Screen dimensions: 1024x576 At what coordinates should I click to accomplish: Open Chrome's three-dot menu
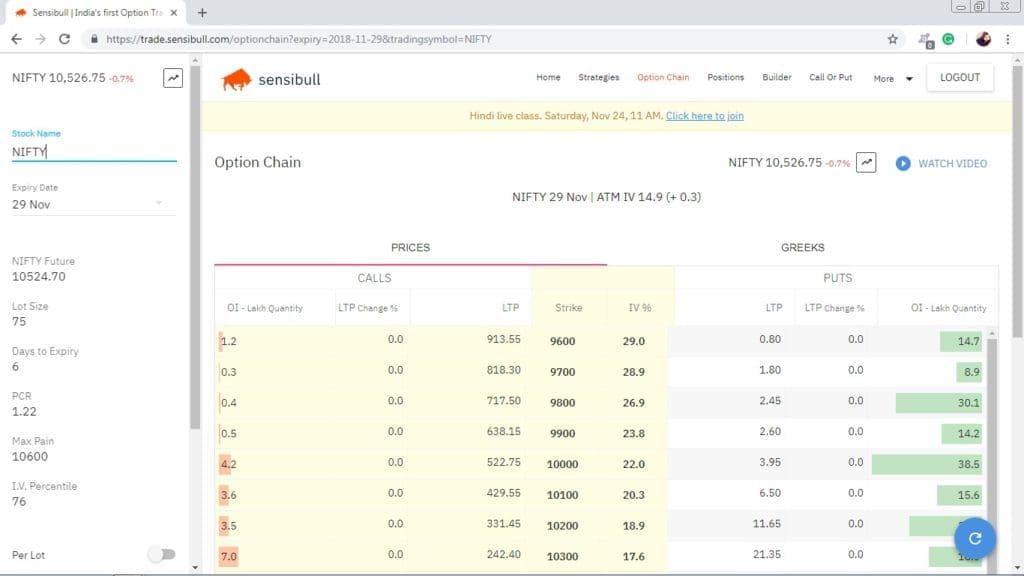point(1008,39)
